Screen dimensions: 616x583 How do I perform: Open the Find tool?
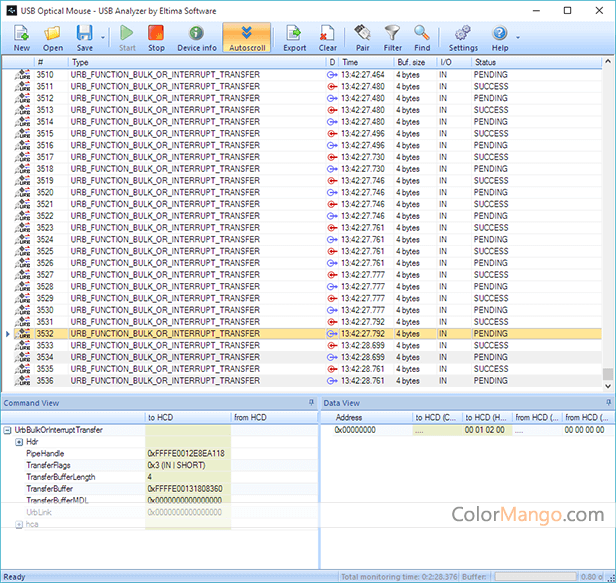(x=422, y=38)
